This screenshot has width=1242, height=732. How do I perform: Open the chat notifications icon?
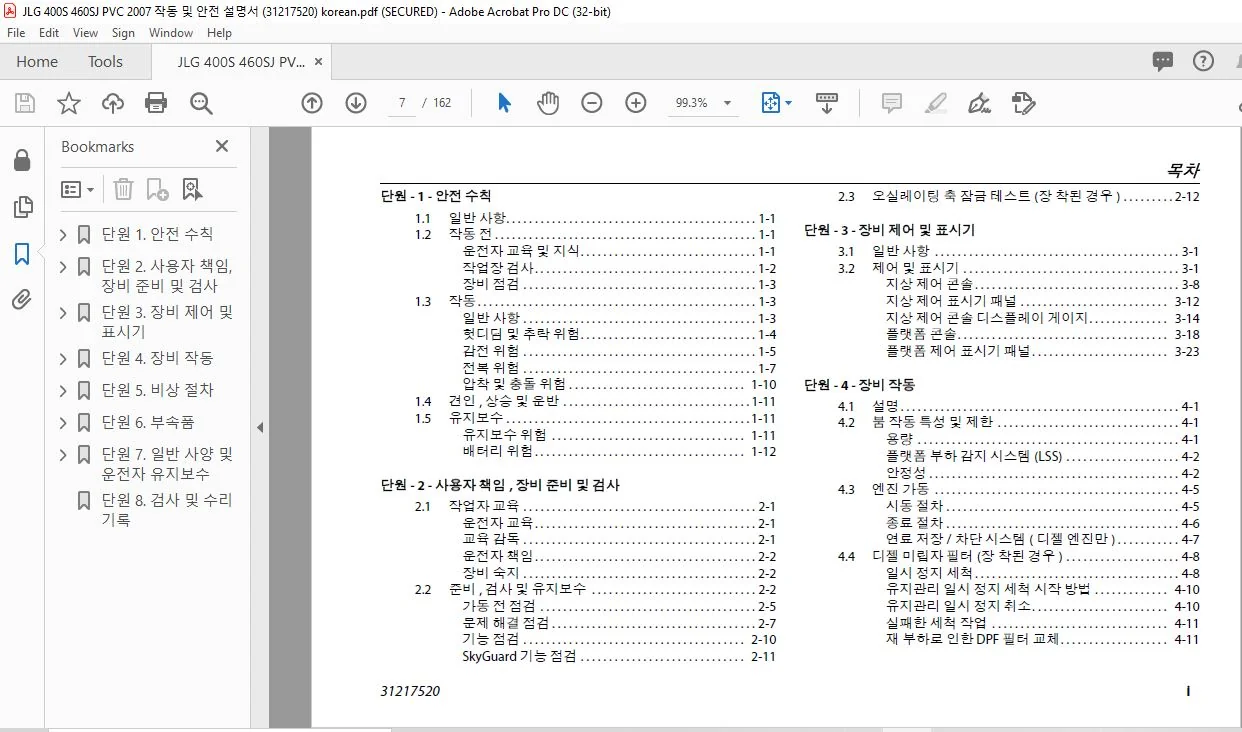coord(1163,61)
